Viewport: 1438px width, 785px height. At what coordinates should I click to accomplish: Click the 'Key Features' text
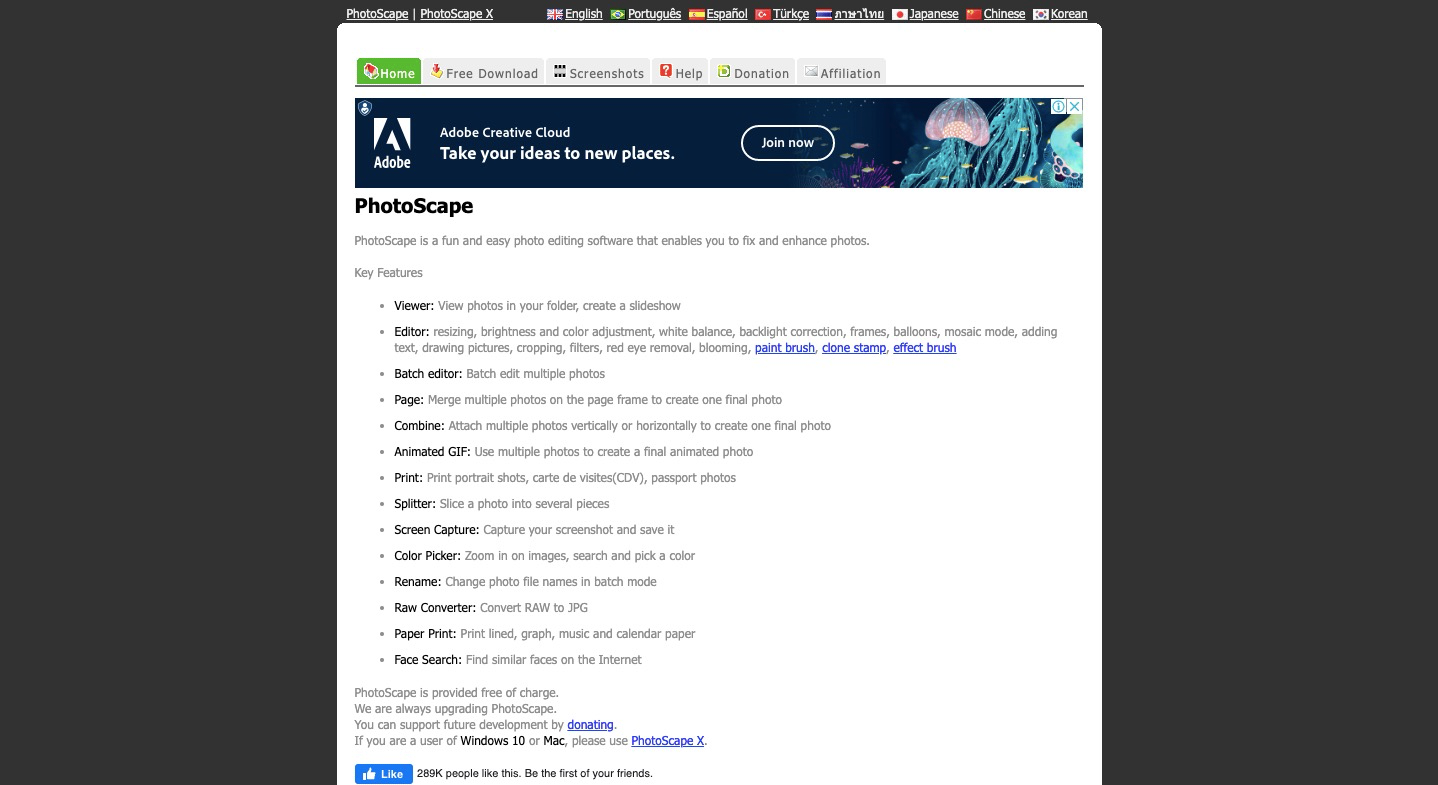388,273
